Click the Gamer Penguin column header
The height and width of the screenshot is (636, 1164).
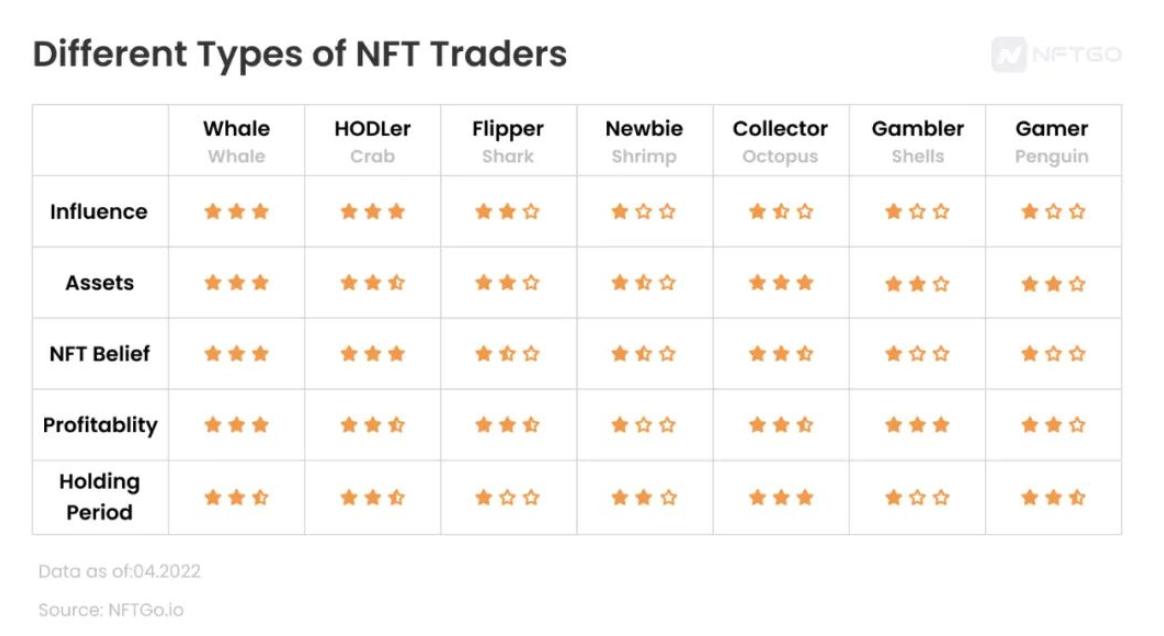1052,141
